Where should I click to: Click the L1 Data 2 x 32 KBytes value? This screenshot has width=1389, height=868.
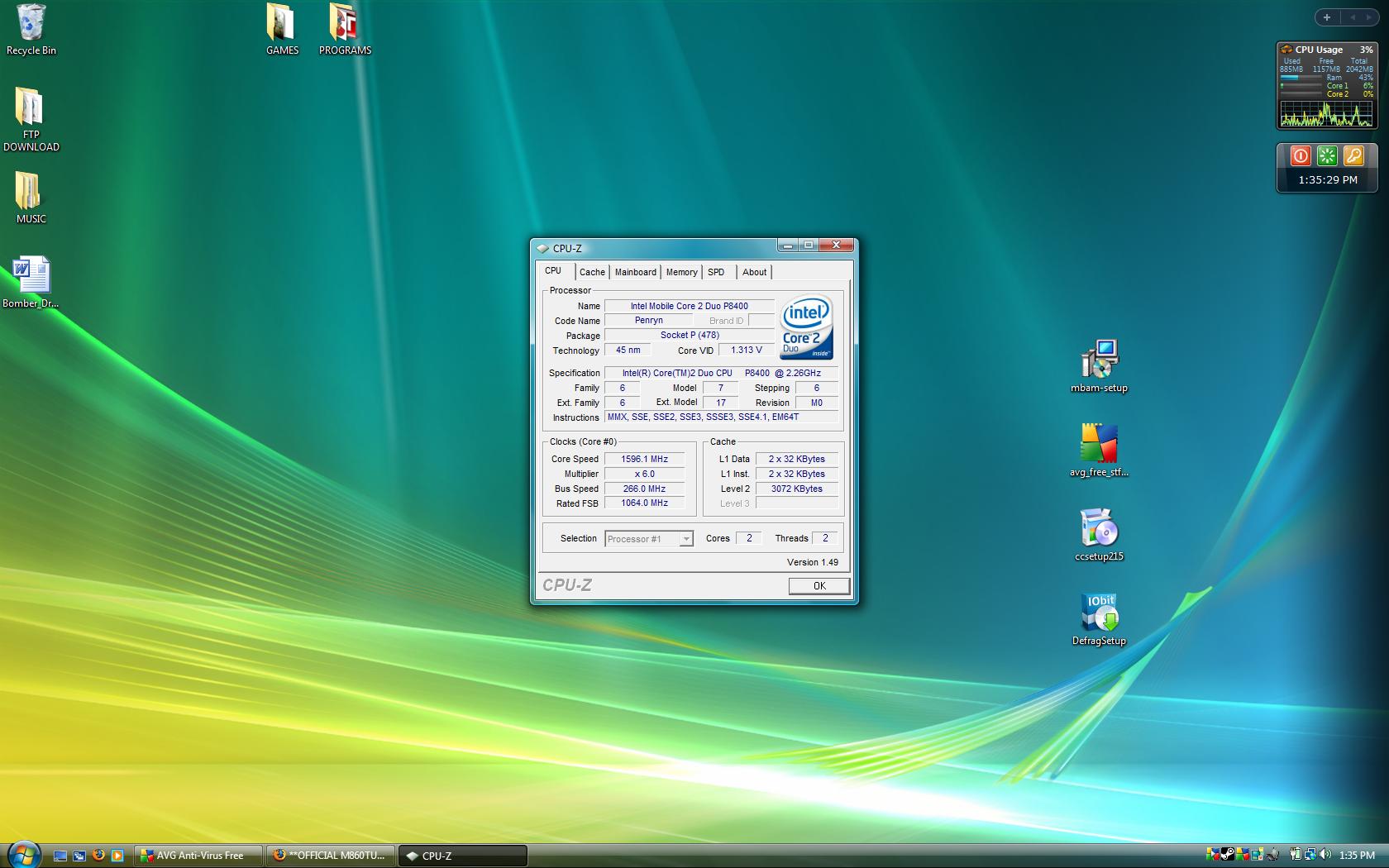[797, 459]
